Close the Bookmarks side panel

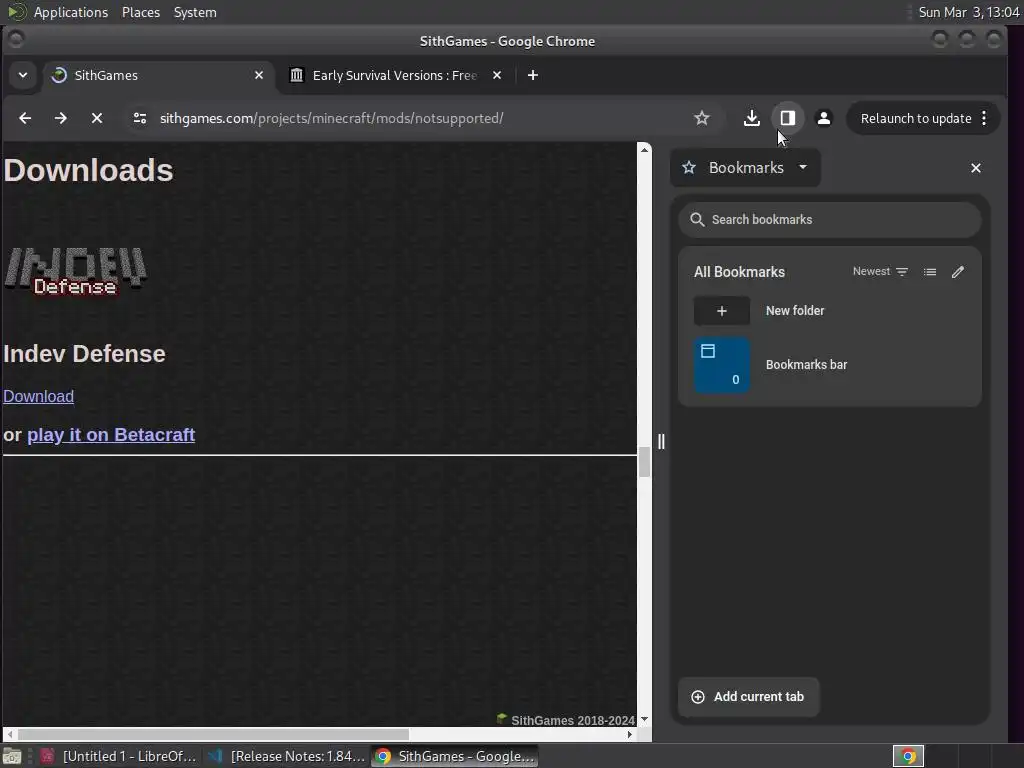click(x=976, y=168)
